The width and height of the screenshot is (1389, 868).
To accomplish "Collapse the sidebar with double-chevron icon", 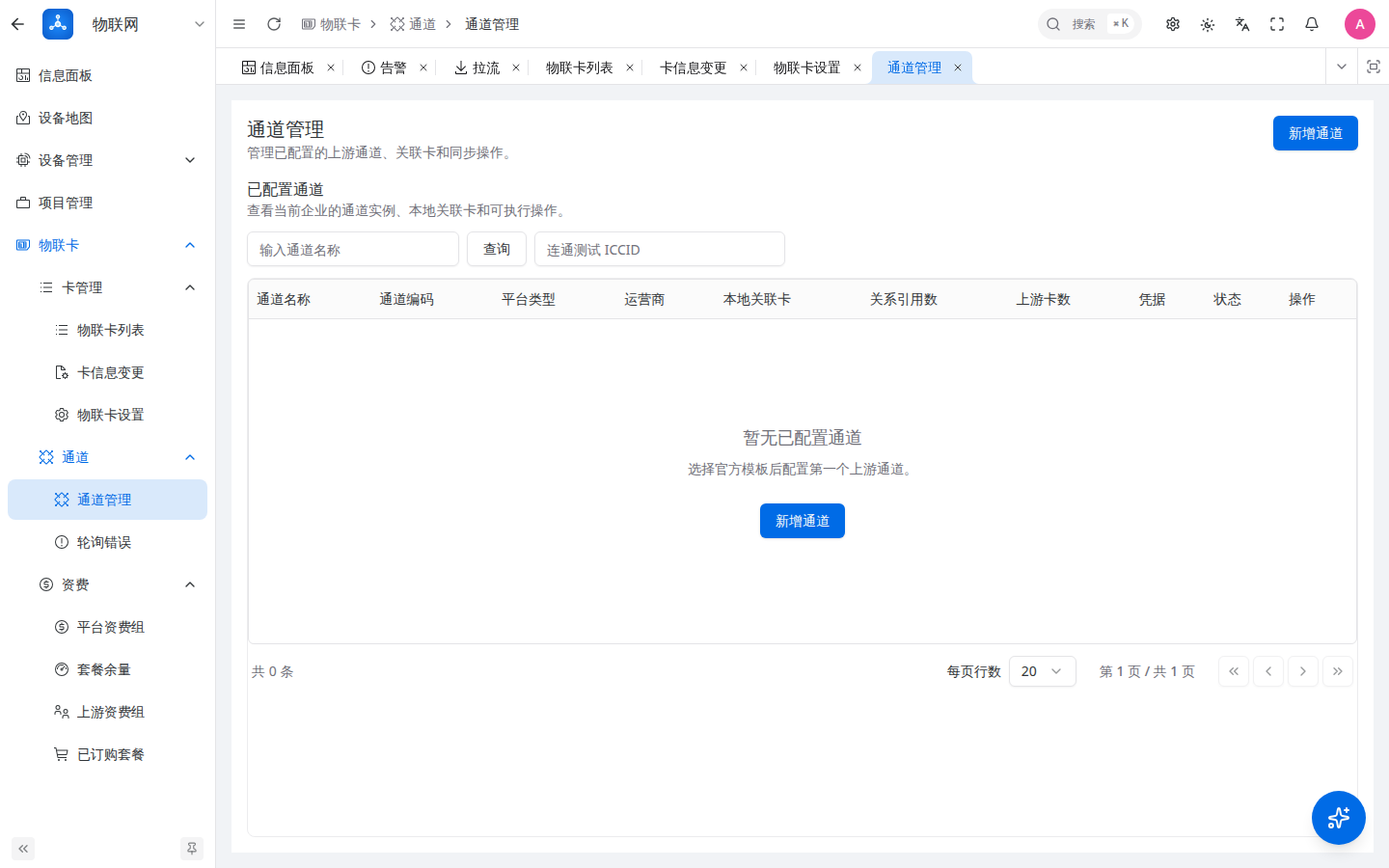I will (23, 849).
